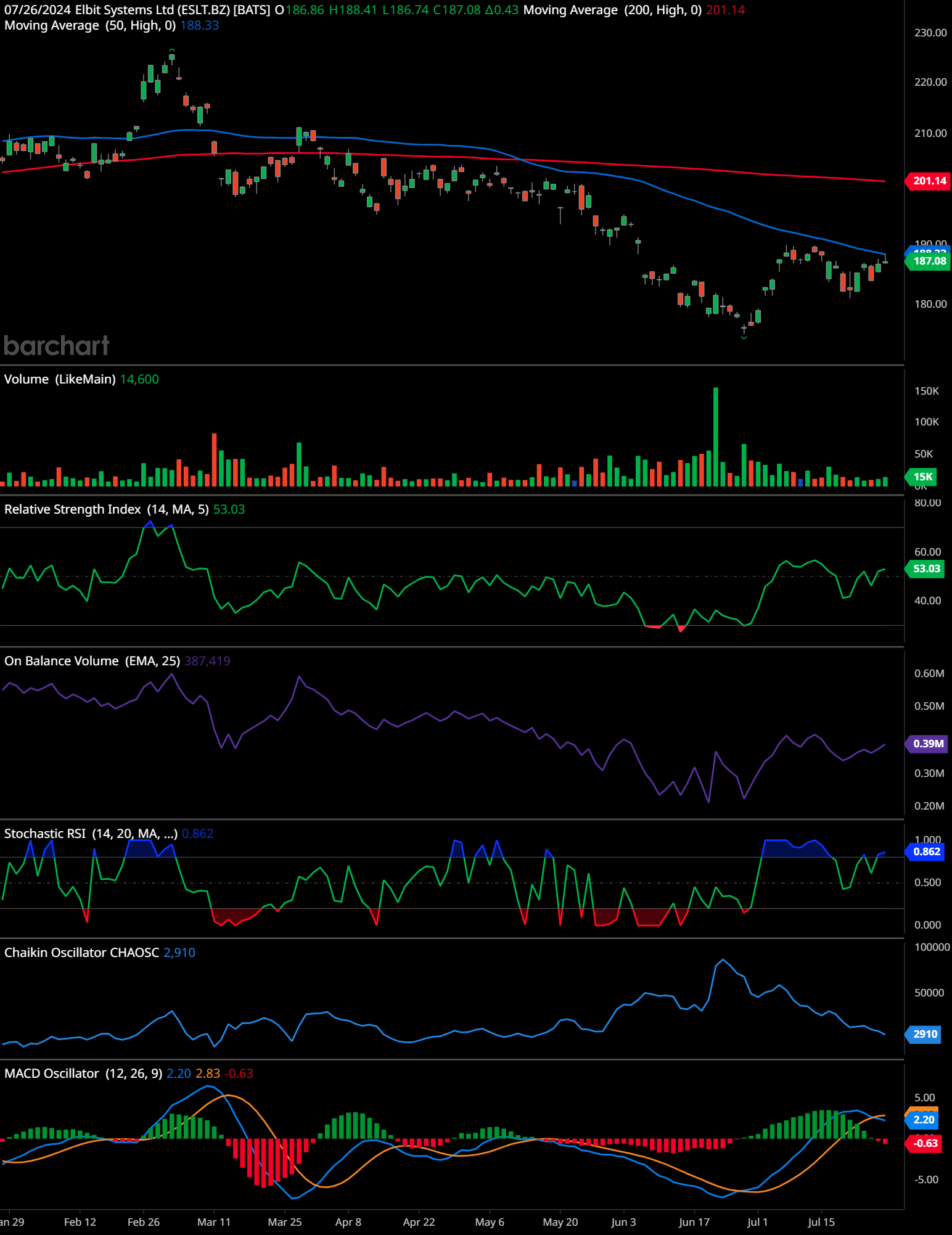The height and width of the screenshot is (1235, 952).
Task: Click the 0.862 value beside Stochastic RSI label
Action: click(198, 834)
